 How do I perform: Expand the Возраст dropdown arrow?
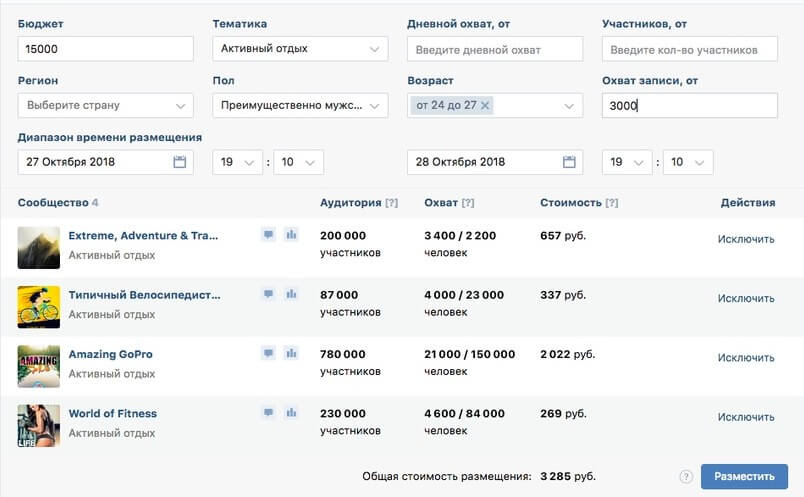pos(569,106)
